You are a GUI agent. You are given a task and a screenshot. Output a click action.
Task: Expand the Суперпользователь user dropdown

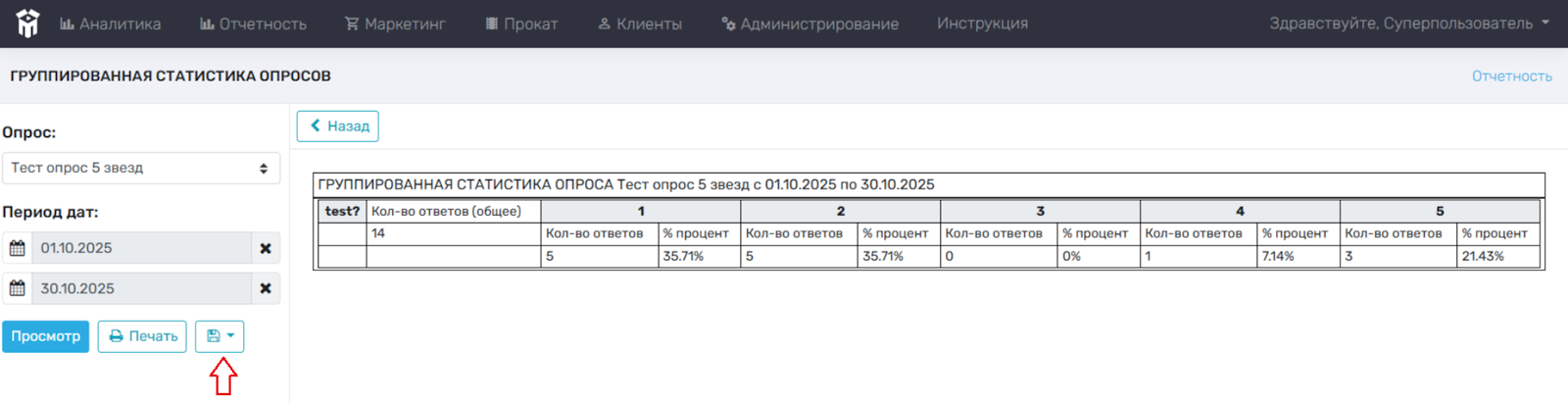pos(1409,24)
